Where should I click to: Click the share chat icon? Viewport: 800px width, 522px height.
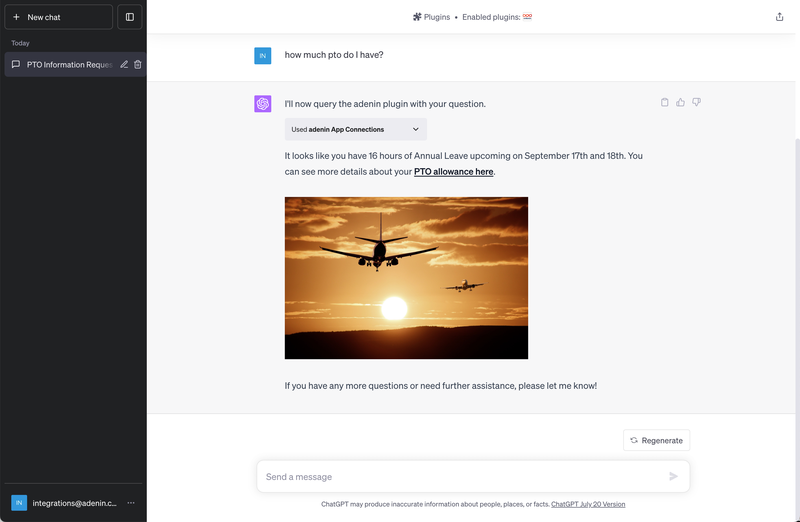[779, 17]
